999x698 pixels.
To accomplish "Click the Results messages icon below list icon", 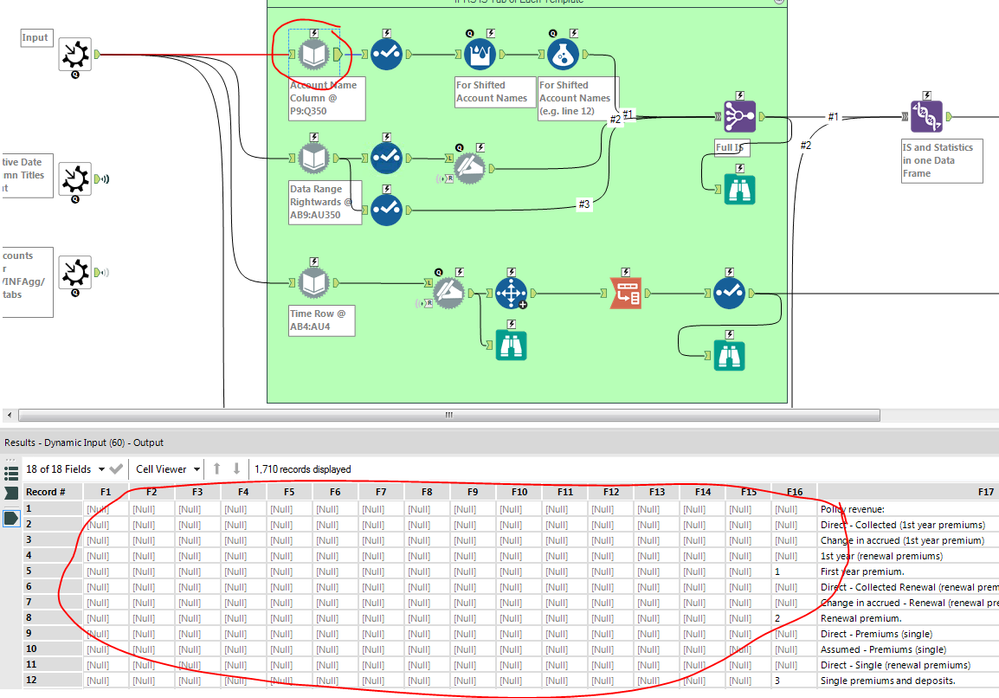I will (11, 492).
